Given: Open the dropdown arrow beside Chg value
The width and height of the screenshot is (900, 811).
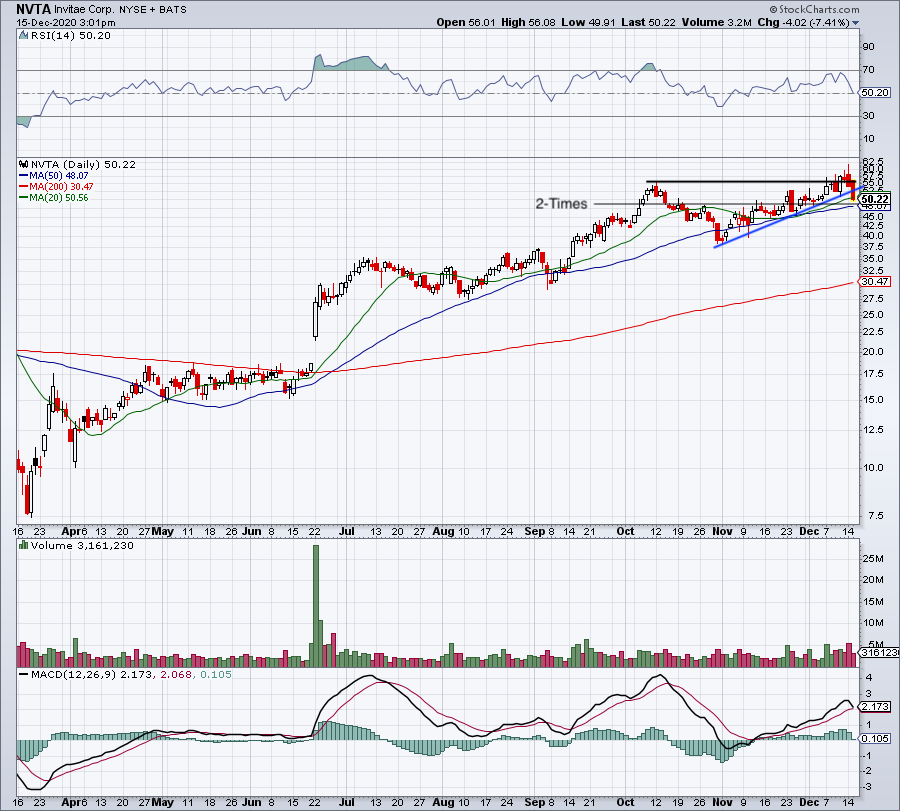Looking at the screenshot, I should pos(855,23).
